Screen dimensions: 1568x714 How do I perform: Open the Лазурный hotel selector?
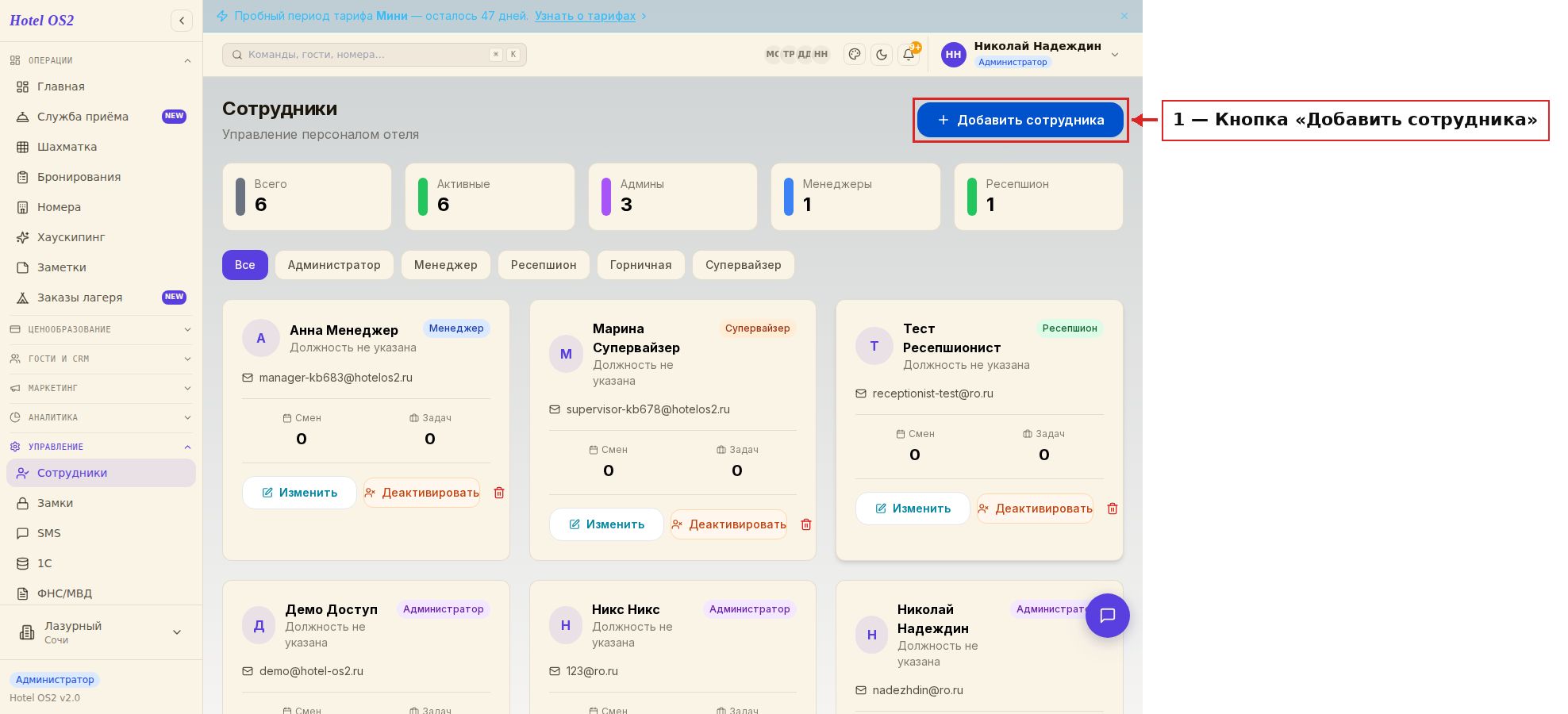pos(101,632)
